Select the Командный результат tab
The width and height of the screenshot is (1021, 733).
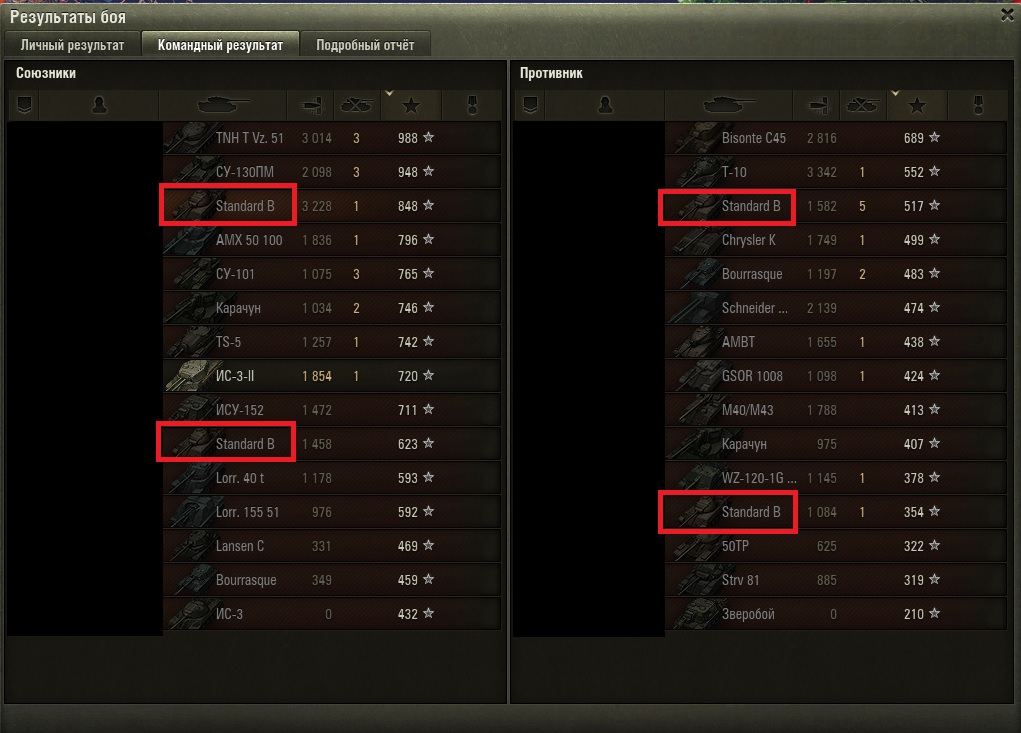pyautogui.click(x=220, y=45)
